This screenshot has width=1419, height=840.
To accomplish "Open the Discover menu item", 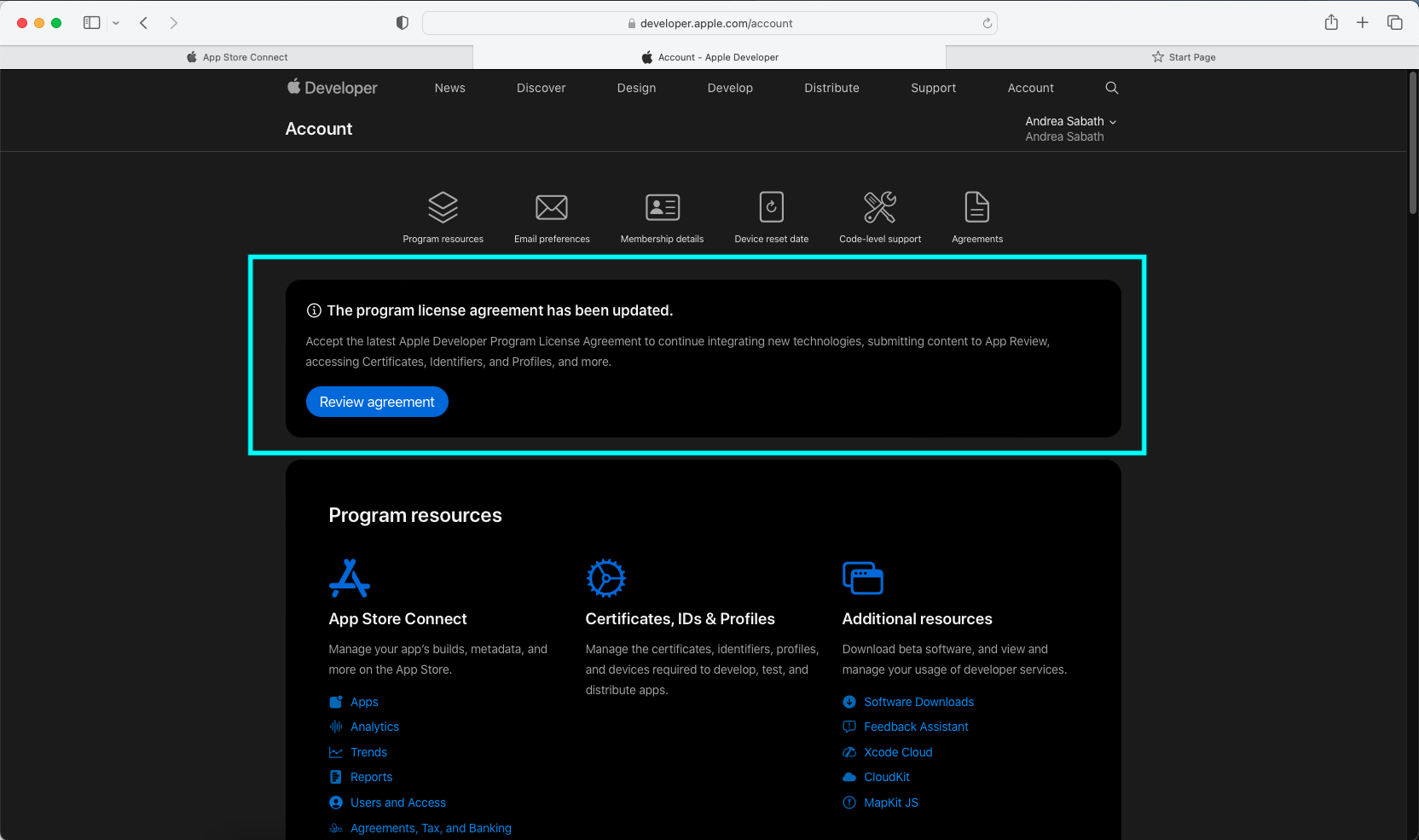I will [x=542, y=88].
